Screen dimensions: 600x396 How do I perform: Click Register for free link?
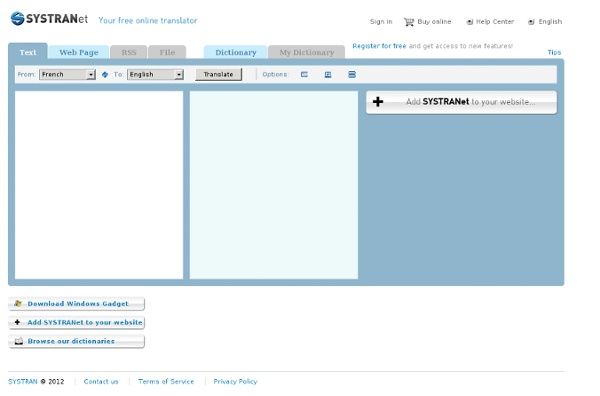379,46
